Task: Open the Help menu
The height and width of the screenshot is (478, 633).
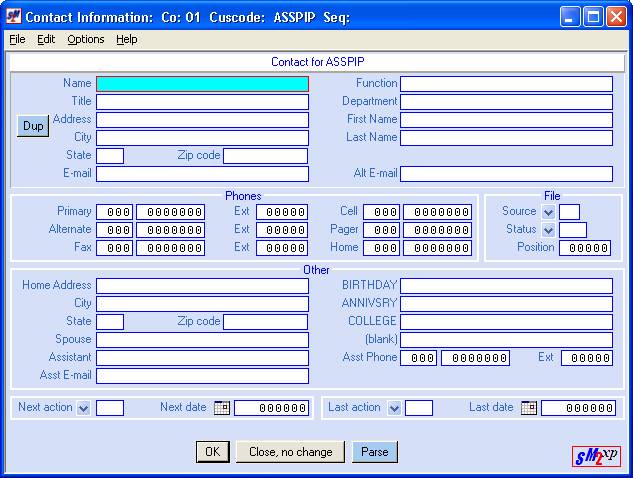Action: [127, 39]
